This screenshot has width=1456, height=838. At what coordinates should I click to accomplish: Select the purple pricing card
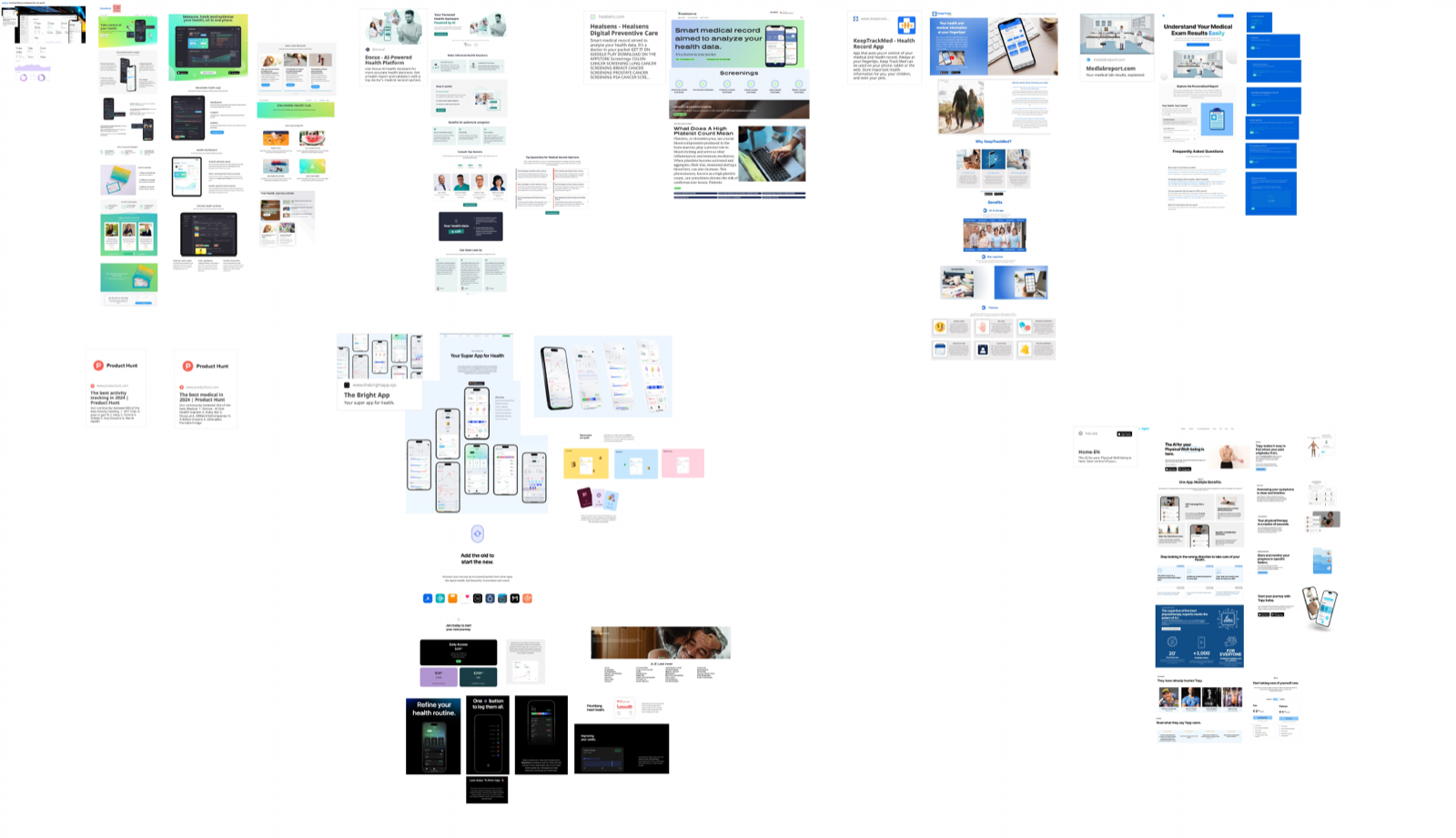[x=439, y=676]
